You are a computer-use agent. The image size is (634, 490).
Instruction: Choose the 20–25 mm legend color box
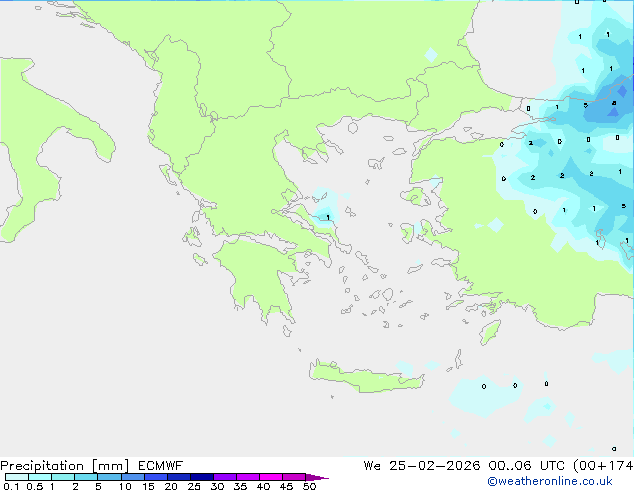(x=179, y=477)
